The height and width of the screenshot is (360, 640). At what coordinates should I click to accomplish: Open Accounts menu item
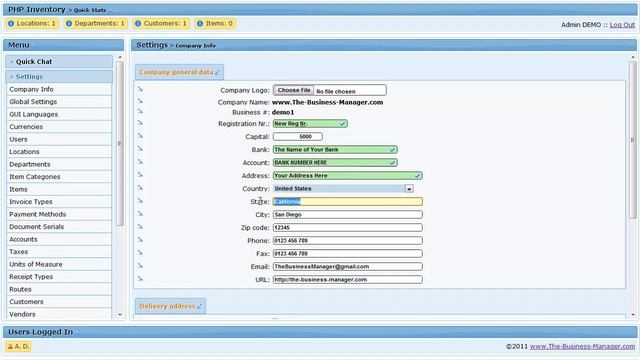coord(59,239)
